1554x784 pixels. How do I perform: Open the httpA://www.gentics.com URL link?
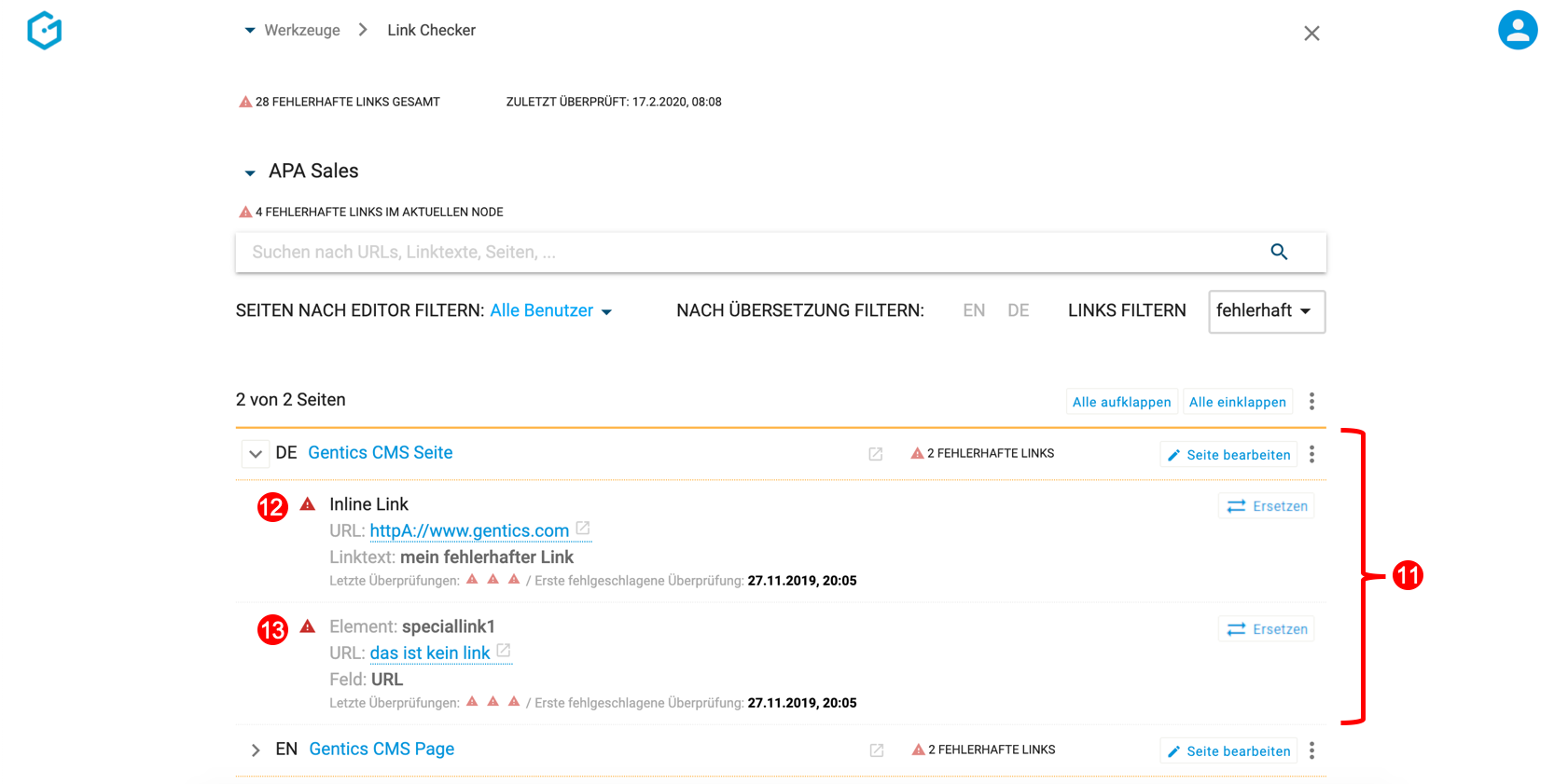(x=469, y=530)
